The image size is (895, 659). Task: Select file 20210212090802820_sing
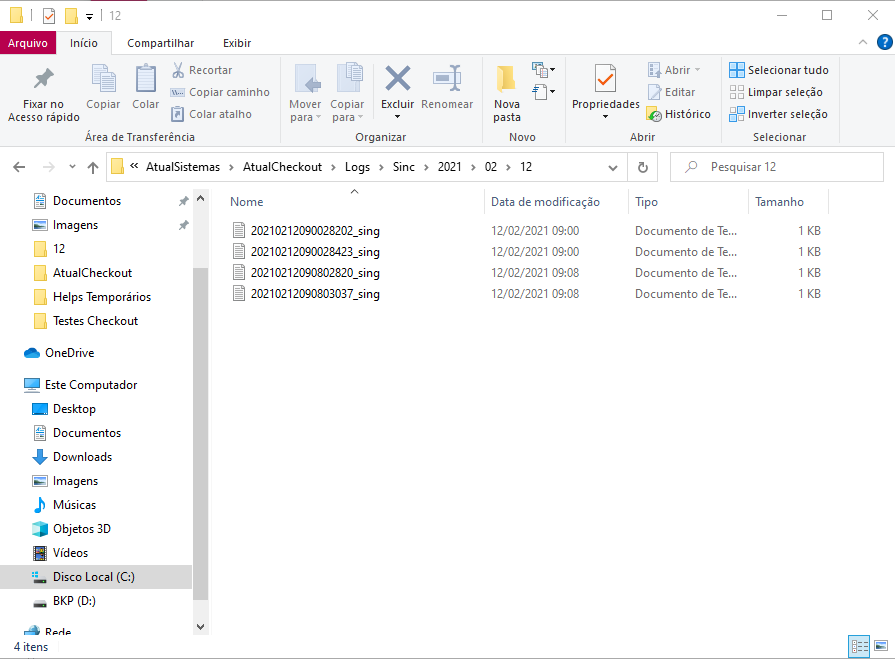point(315,273)
